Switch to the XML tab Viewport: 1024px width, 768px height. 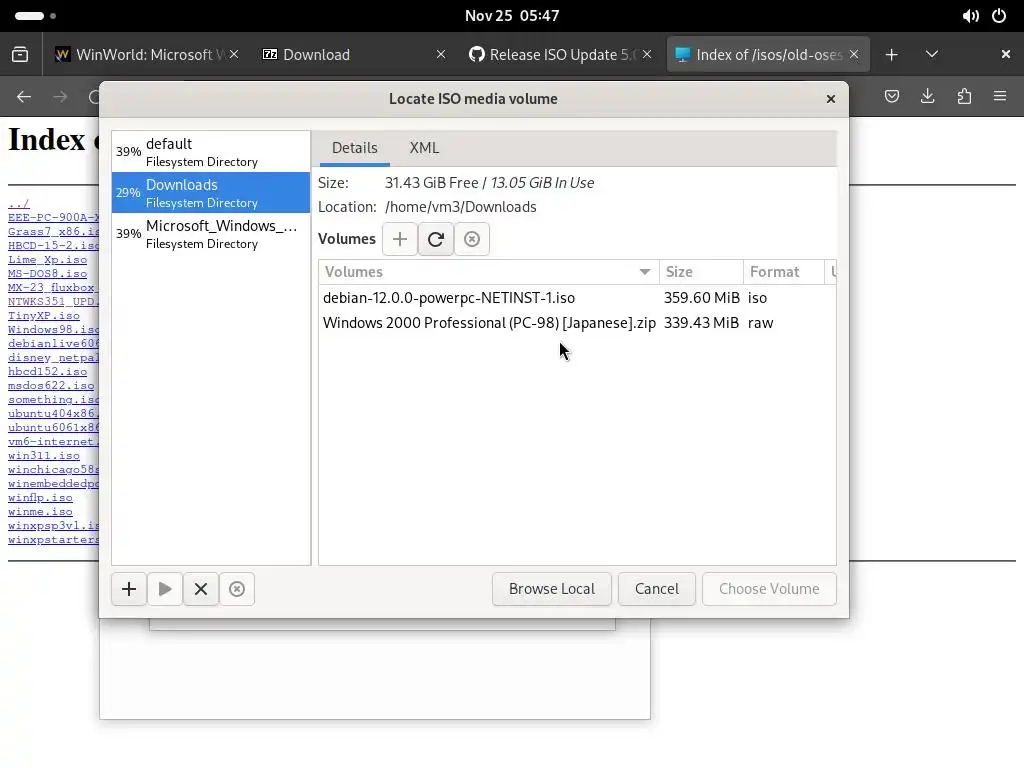424,148
